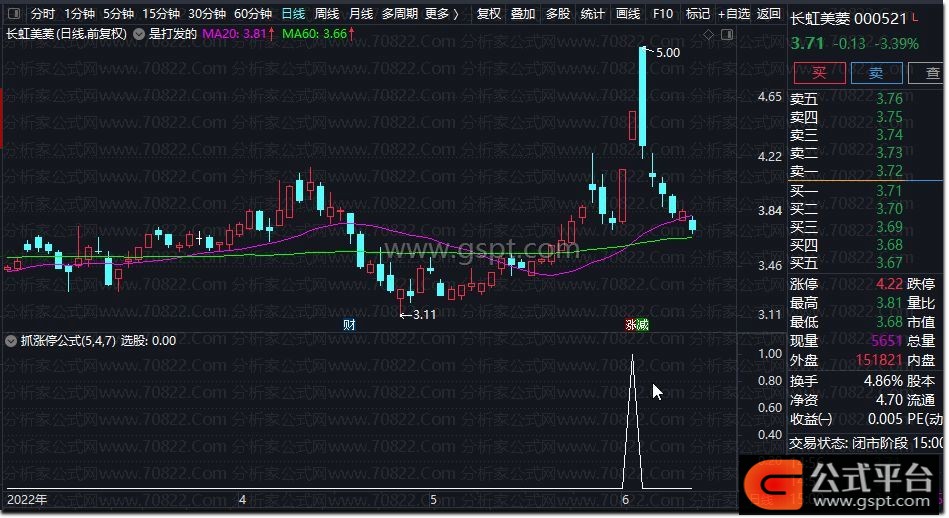The height and width of the screenshot is (518, 949).
Task: Switch to 周线 weekly chart
Action: point(327,13)
